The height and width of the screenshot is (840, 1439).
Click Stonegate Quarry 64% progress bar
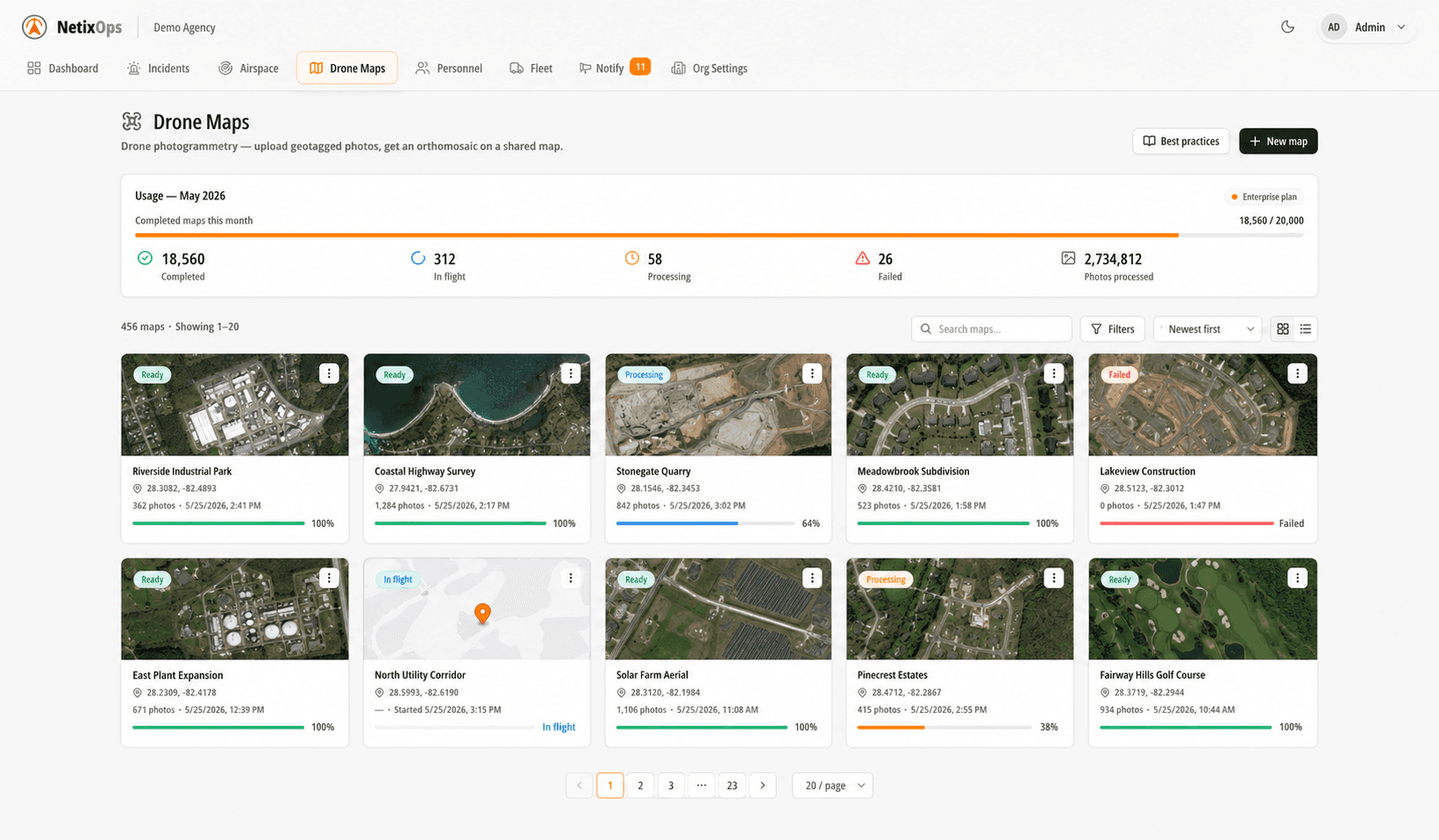click(705, 523)
